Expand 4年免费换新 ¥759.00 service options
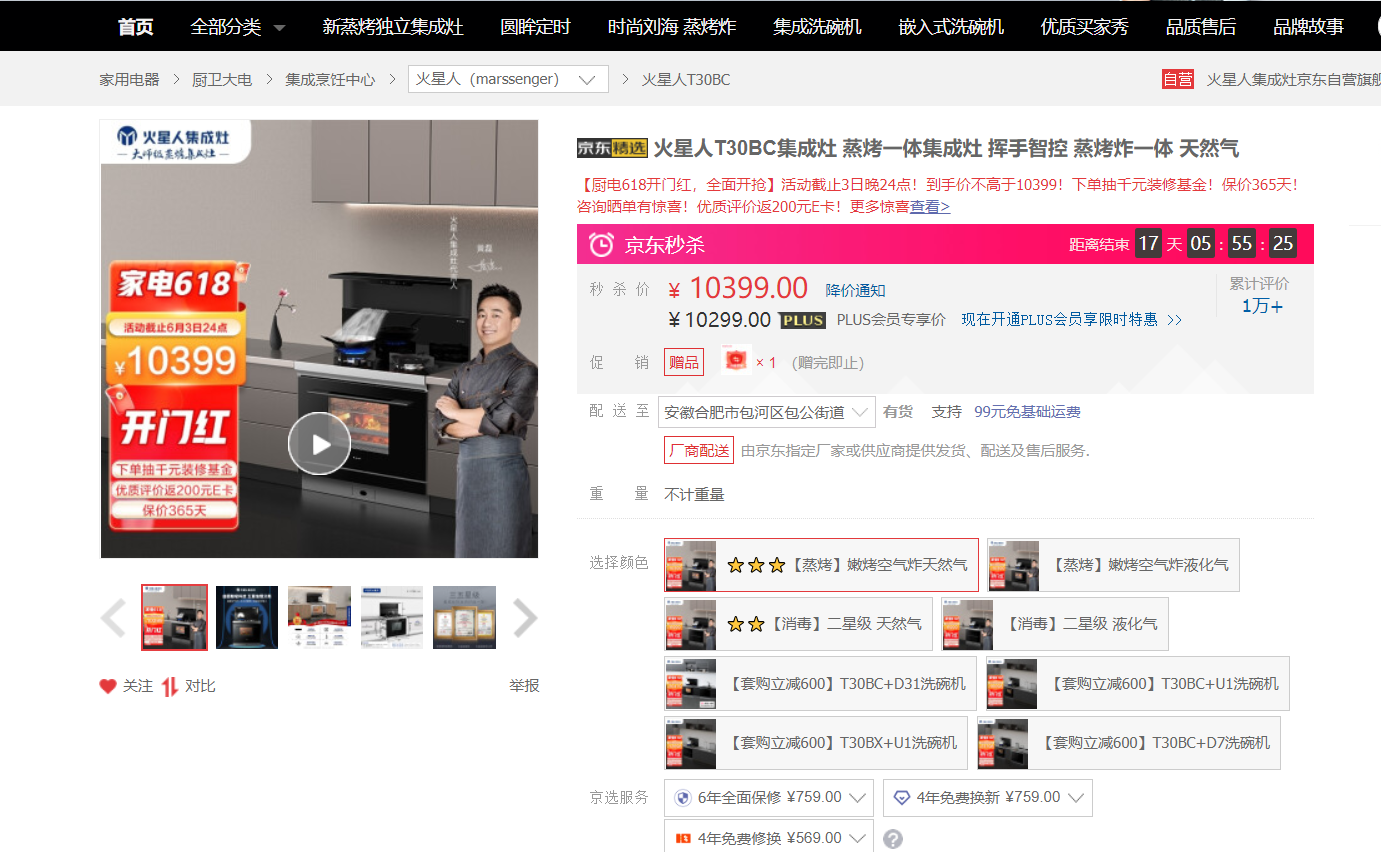Viewport: 1381px width, 852px height. coord(987,798)
